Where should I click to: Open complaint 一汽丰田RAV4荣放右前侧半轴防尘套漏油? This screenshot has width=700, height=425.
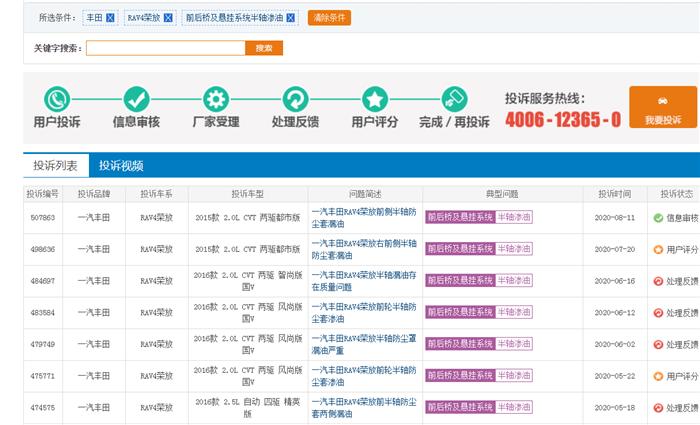click(364, 250)
